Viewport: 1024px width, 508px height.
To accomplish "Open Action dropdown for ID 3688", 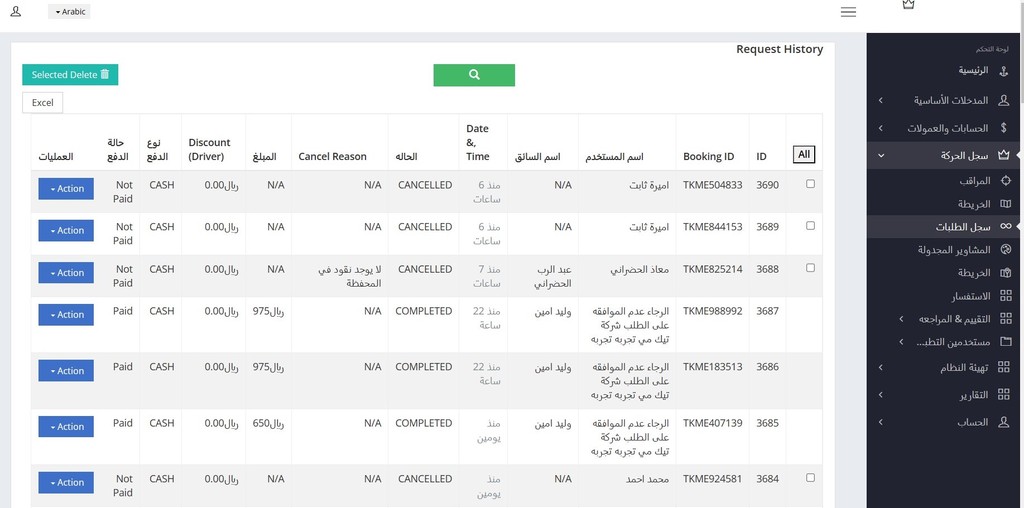I will [66, 273].
